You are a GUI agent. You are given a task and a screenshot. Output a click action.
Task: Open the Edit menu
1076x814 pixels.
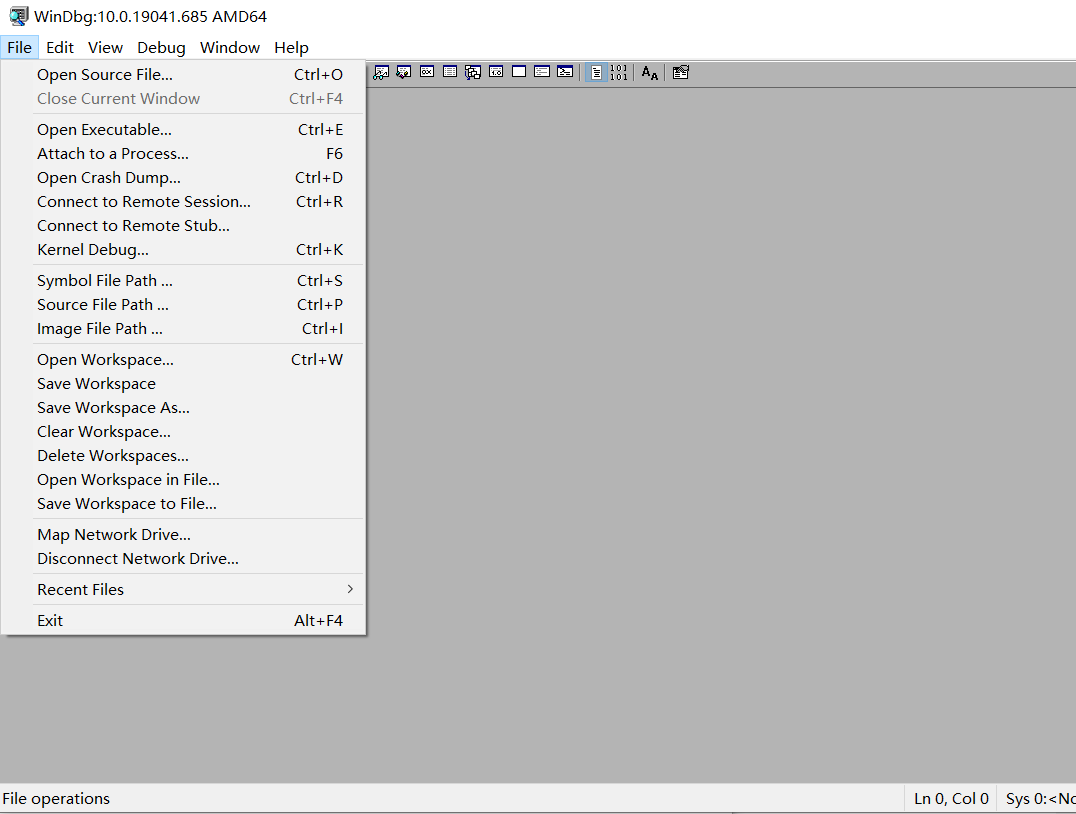point(60,47)
